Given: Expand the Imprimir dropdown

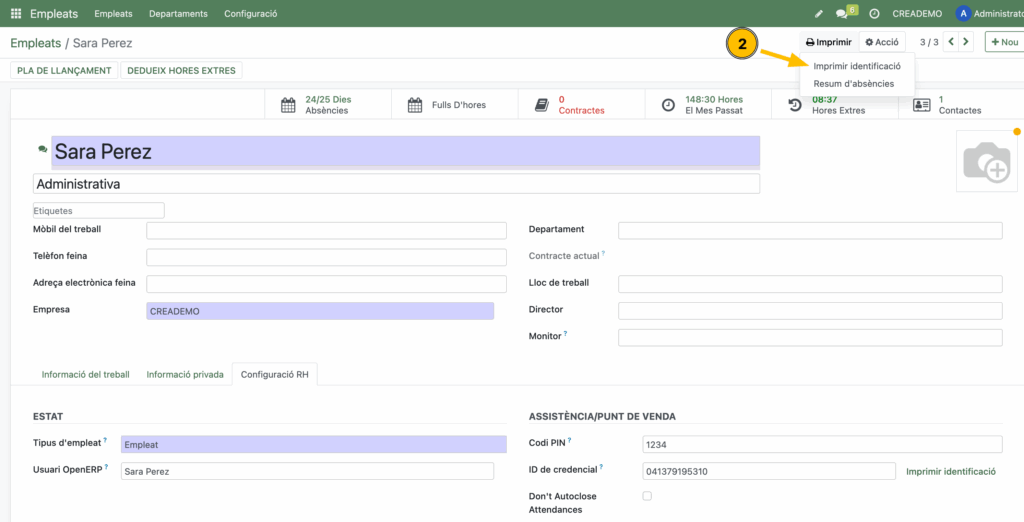Looking at the screenshot, I should [829, 42].
